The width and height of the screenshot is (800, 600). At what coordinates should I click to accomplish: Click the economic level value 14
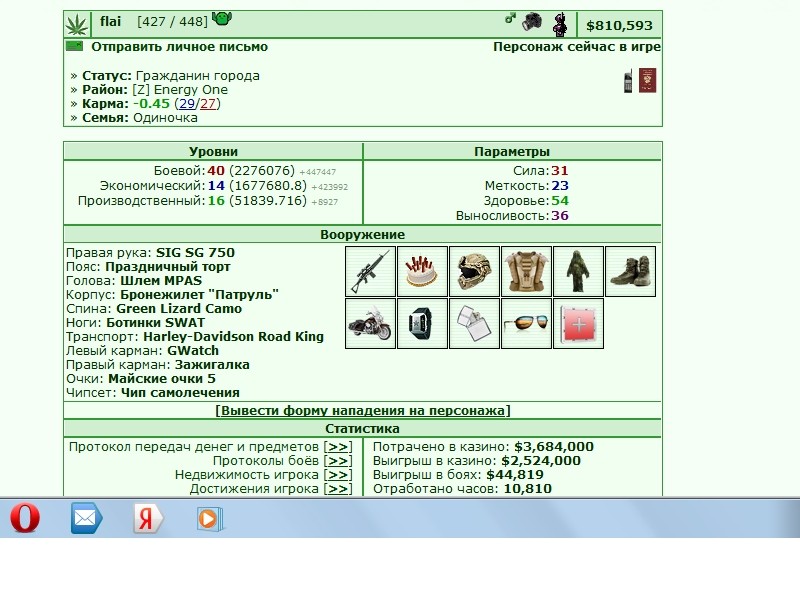point(216,186)
